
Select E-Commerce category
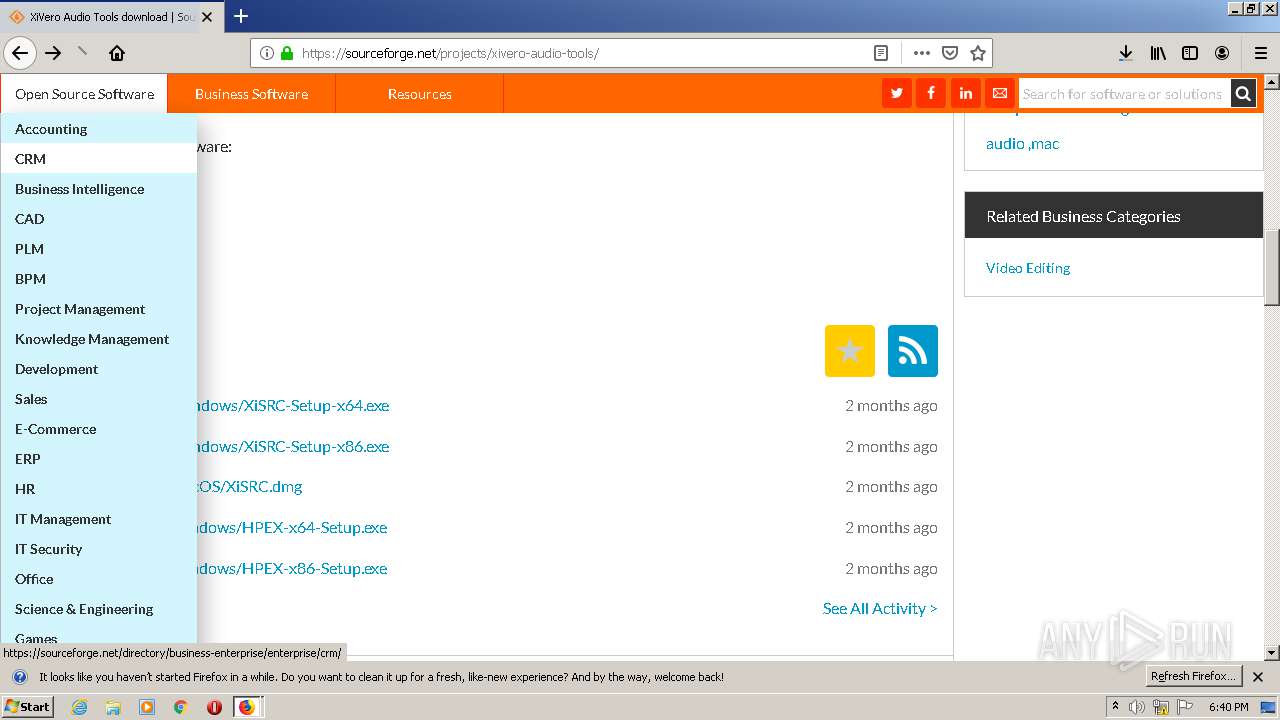99,429
